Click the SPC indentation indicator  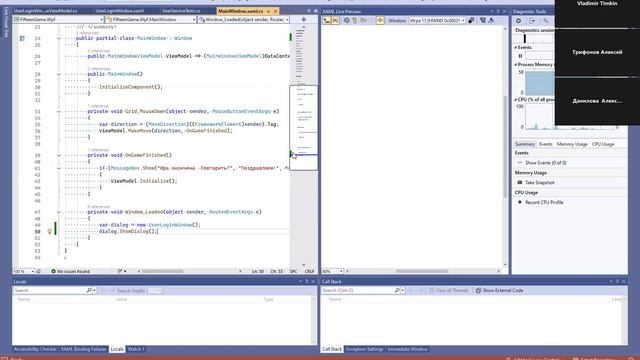pyautogui.click(x=293, y=271)
